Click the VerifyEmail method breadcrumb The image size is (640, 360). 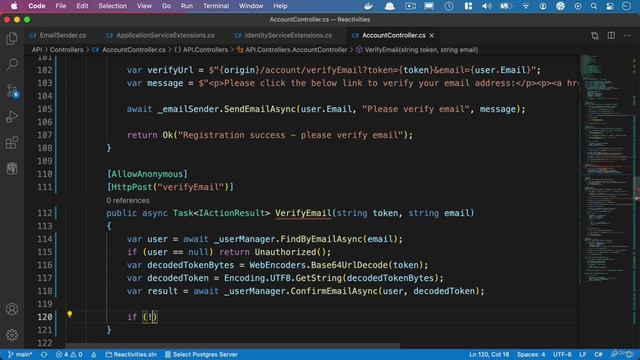pyautogui.click(x=417, y=50)
